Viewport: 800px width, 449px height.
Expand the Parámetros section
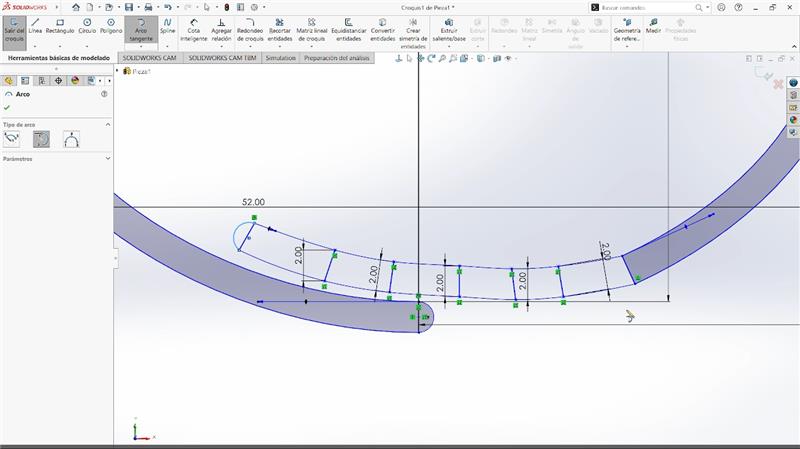coord(108,159)
